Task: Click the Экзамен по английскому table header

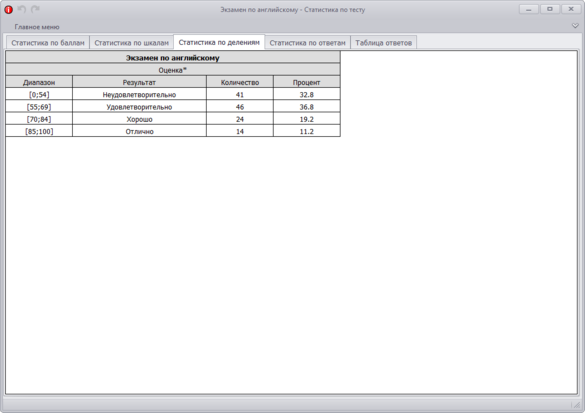Action: 173,57
